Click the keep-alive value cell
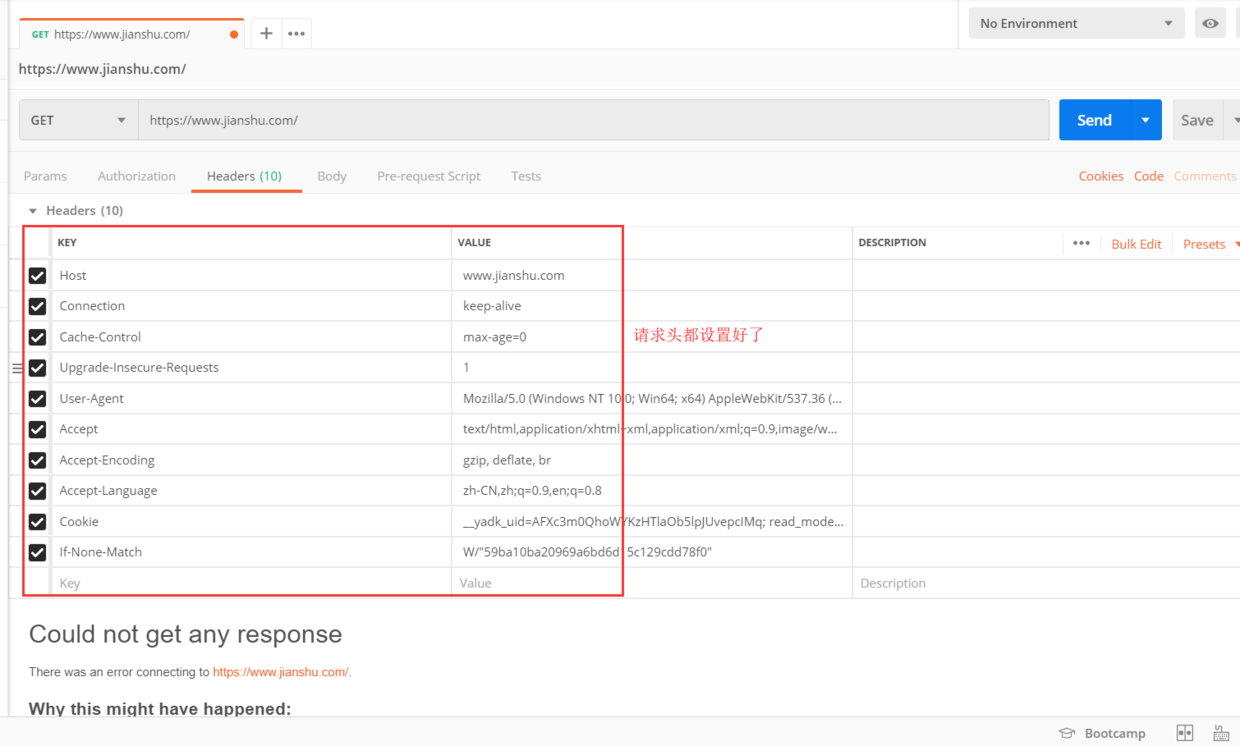Screen dimensions: 1240x746 point(652,306)
